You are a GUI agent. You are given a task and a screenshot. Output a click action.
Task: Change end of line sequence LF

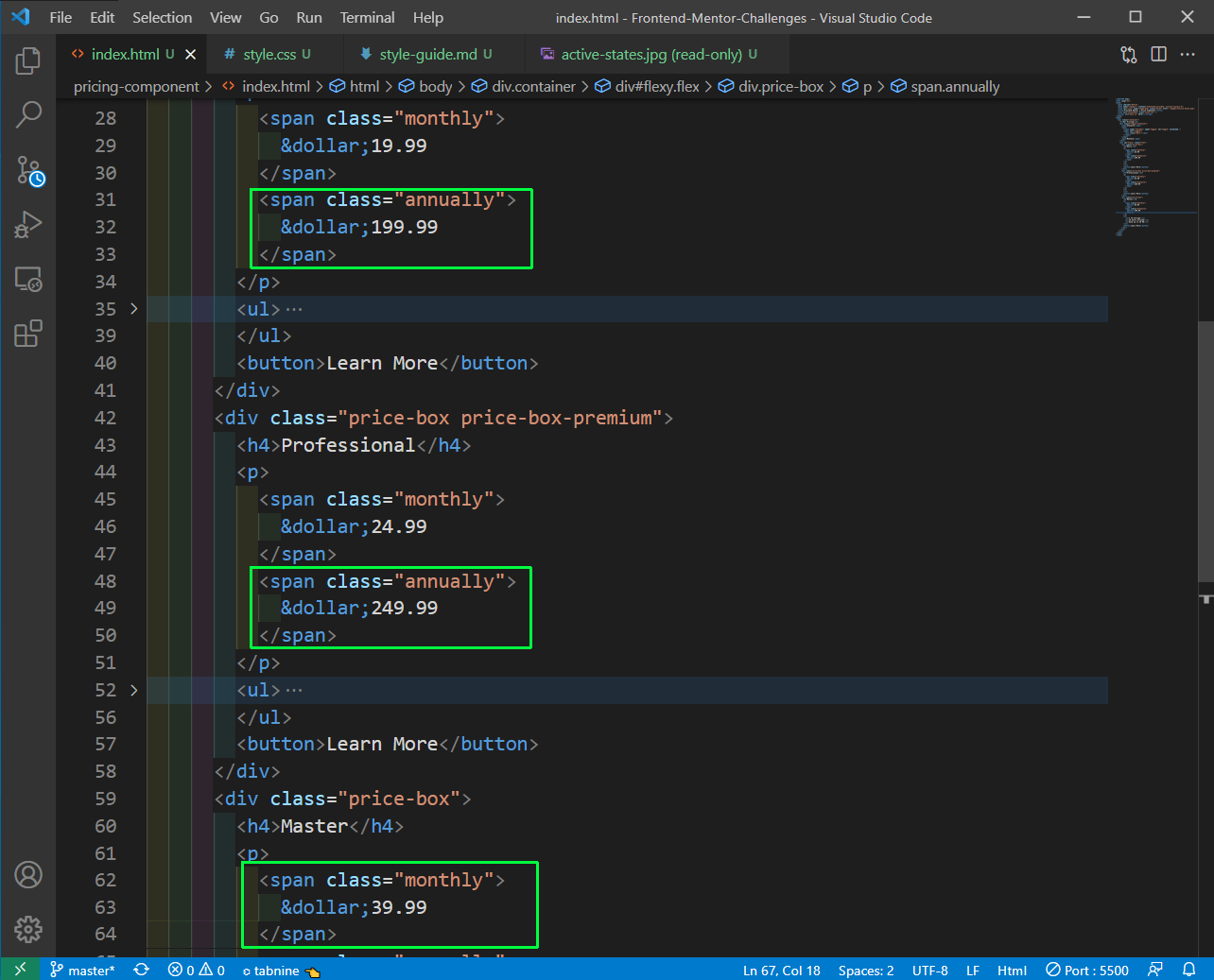coord(973,970)
